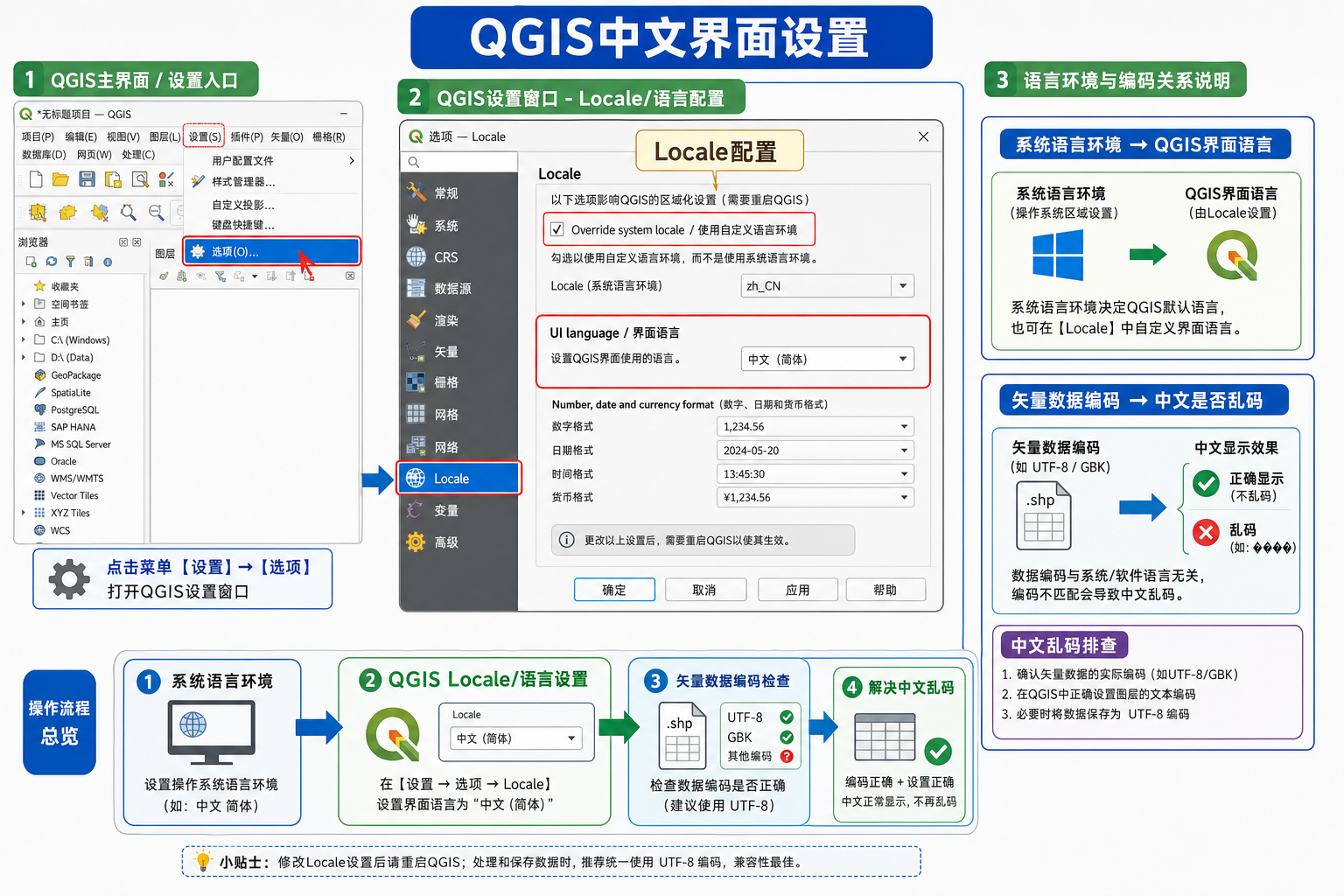Open 货币格式 ¥1,234.56 dropdown
The image size is (1344, 896).
click(x=815, y=498)
